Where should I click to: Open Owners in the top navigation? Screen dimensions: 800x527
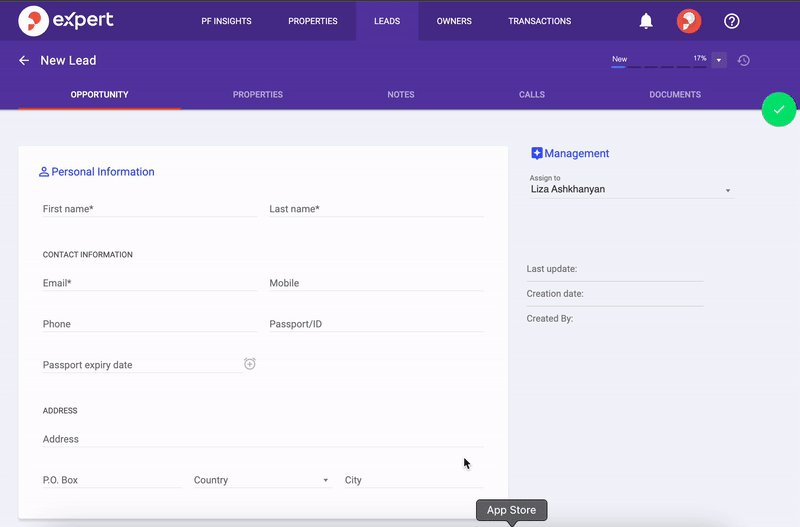[x=454, y=21]
